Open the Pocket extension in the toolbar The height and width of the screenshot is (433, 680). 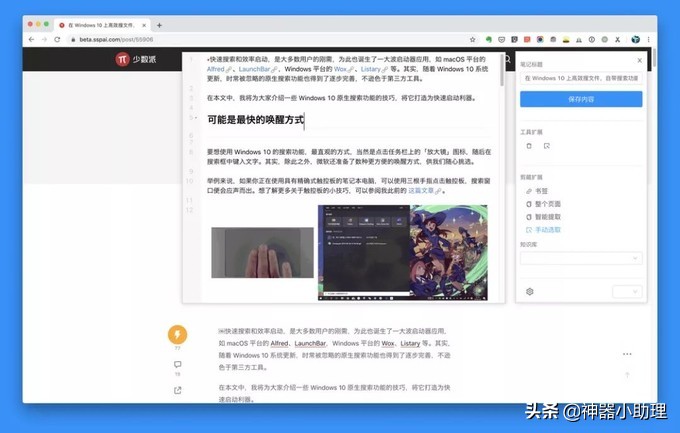[502, 39]
